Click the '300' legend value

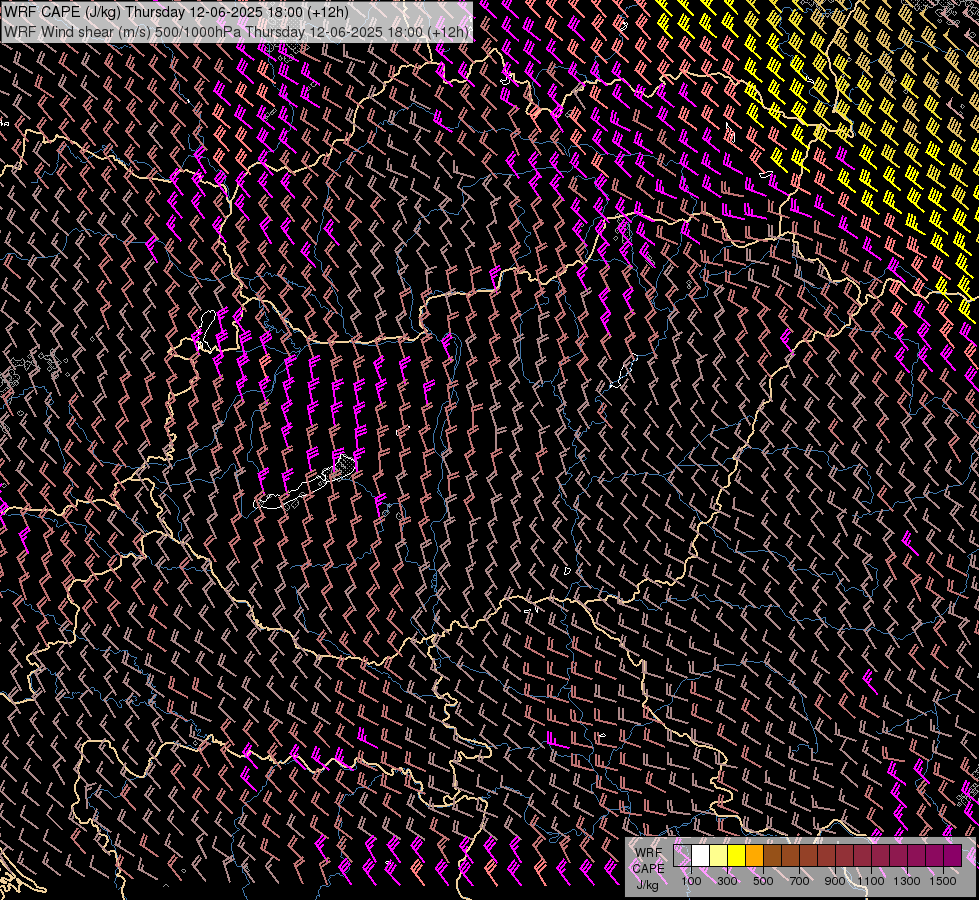click(727, 881)
